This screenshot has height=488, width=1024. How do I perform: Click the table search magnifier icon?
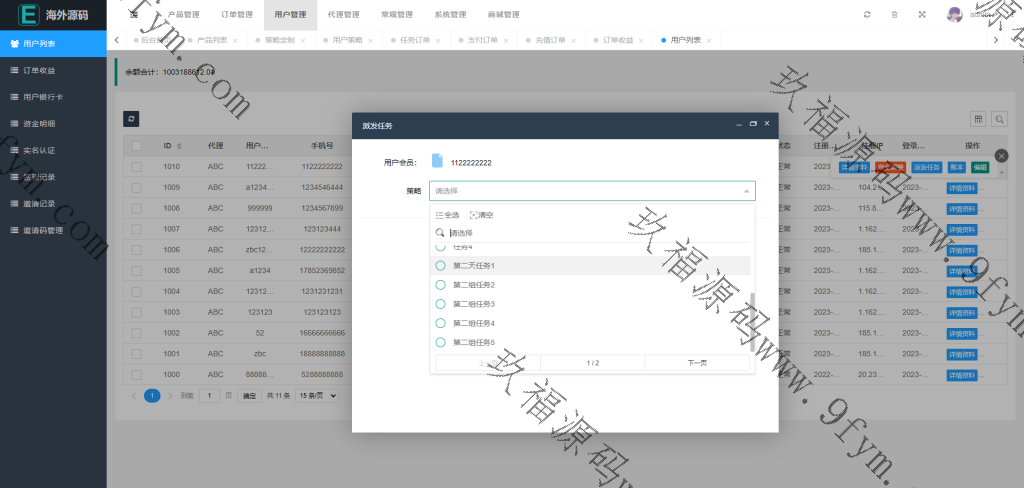point(998,119)
